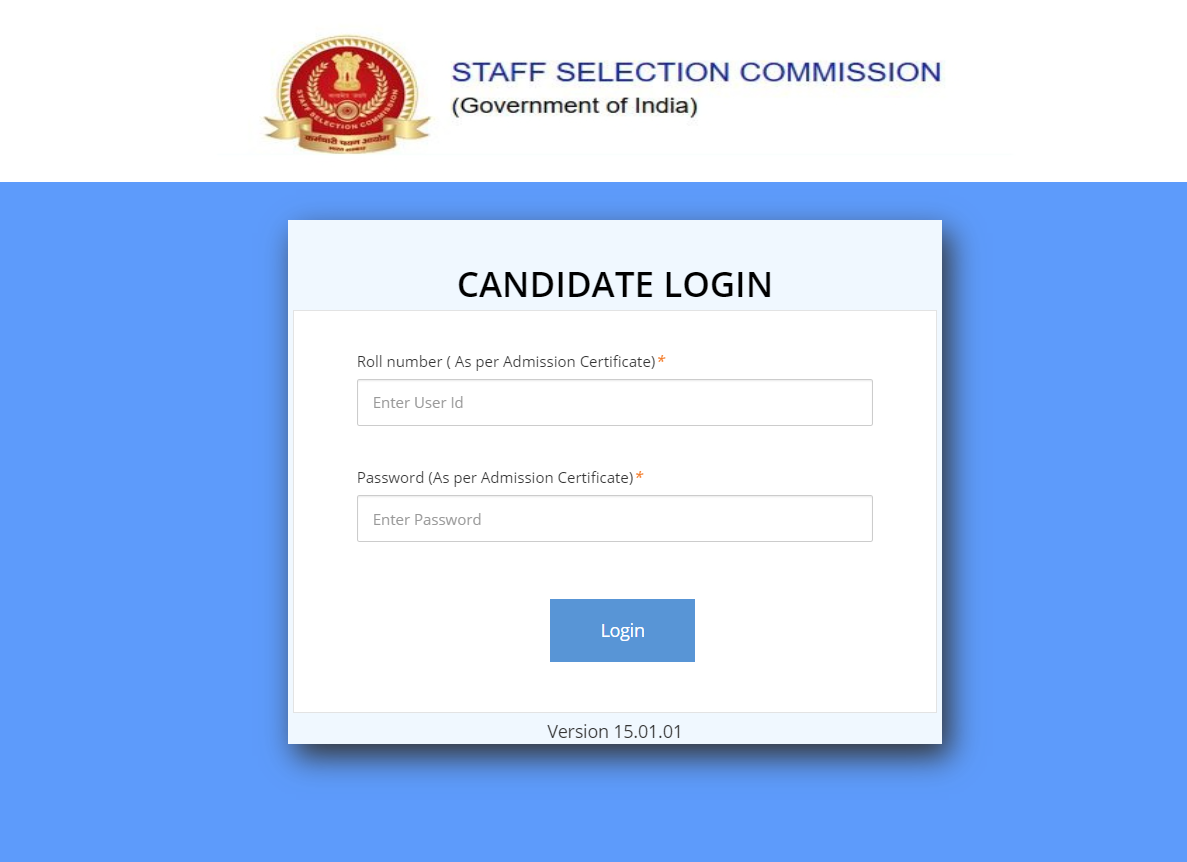This screenshot has height=862, width=1187.
Task: Focus the Enter User Id field
Action: pos(614,403)
